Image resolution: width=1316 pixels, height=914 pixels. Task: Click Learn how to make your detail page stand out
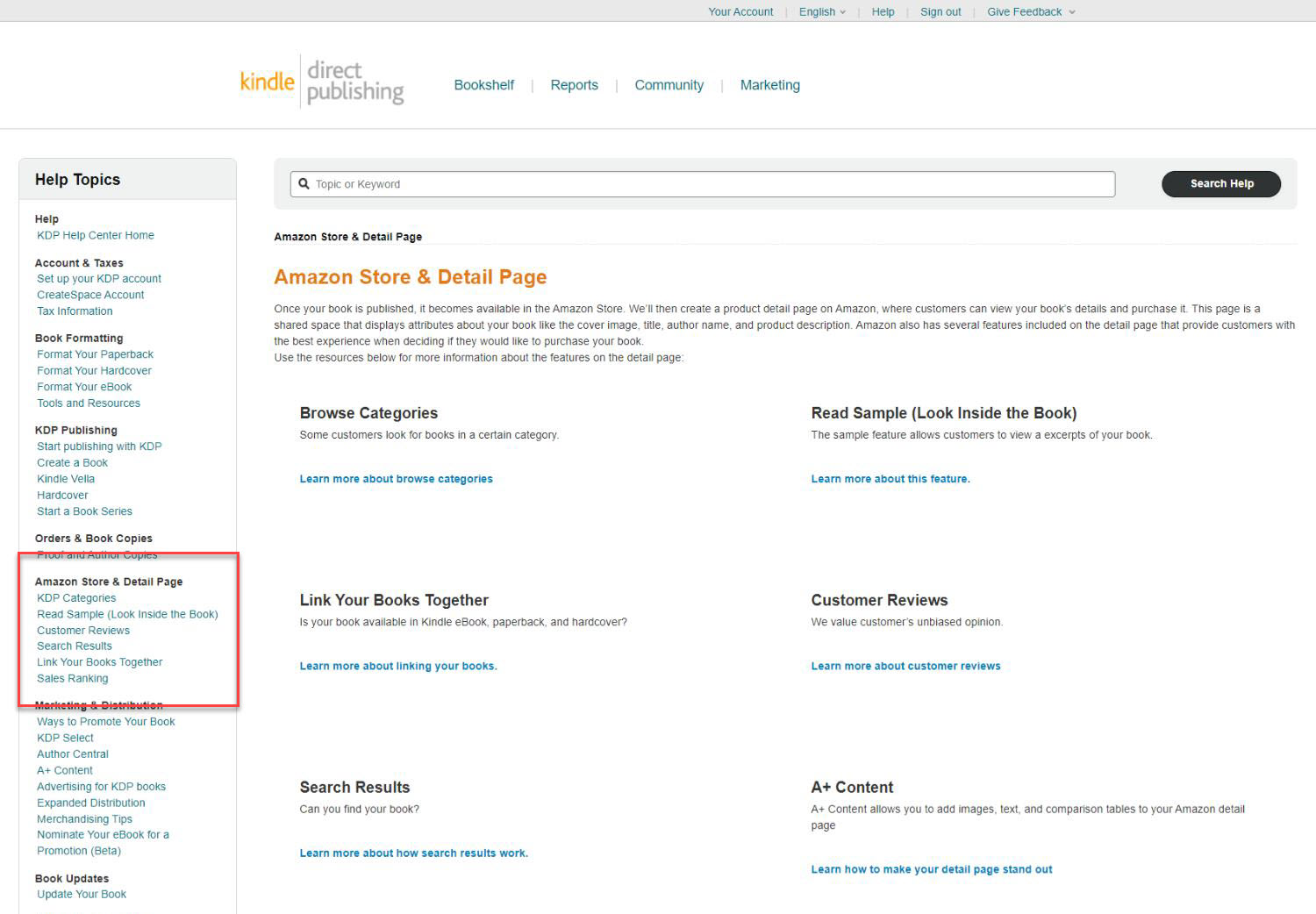[931, 869]
